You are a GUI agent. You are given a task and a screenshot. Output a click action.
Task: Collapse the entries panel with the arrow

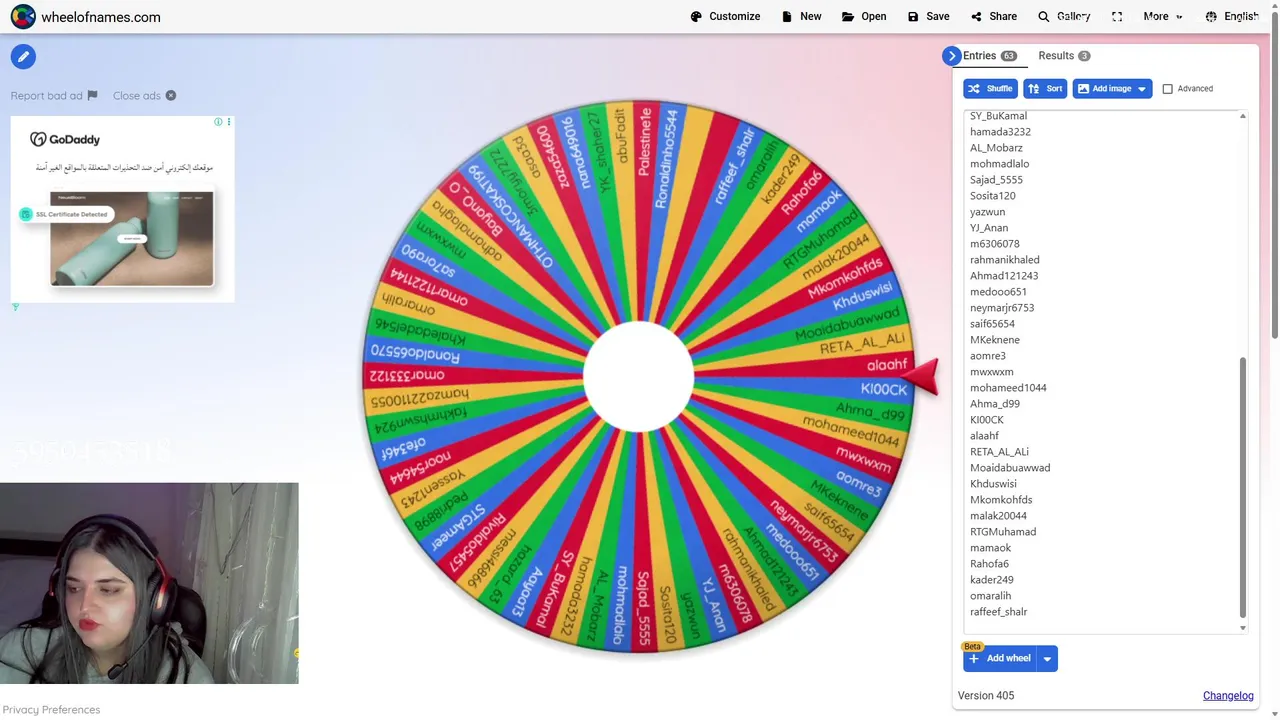[x=951, y=56]
